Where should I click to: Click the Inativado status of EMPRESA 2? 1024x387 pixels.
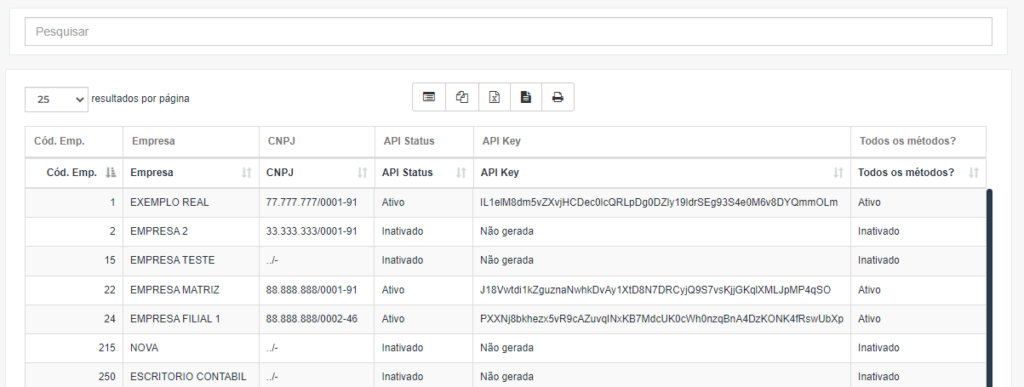[x=402, y=231]
